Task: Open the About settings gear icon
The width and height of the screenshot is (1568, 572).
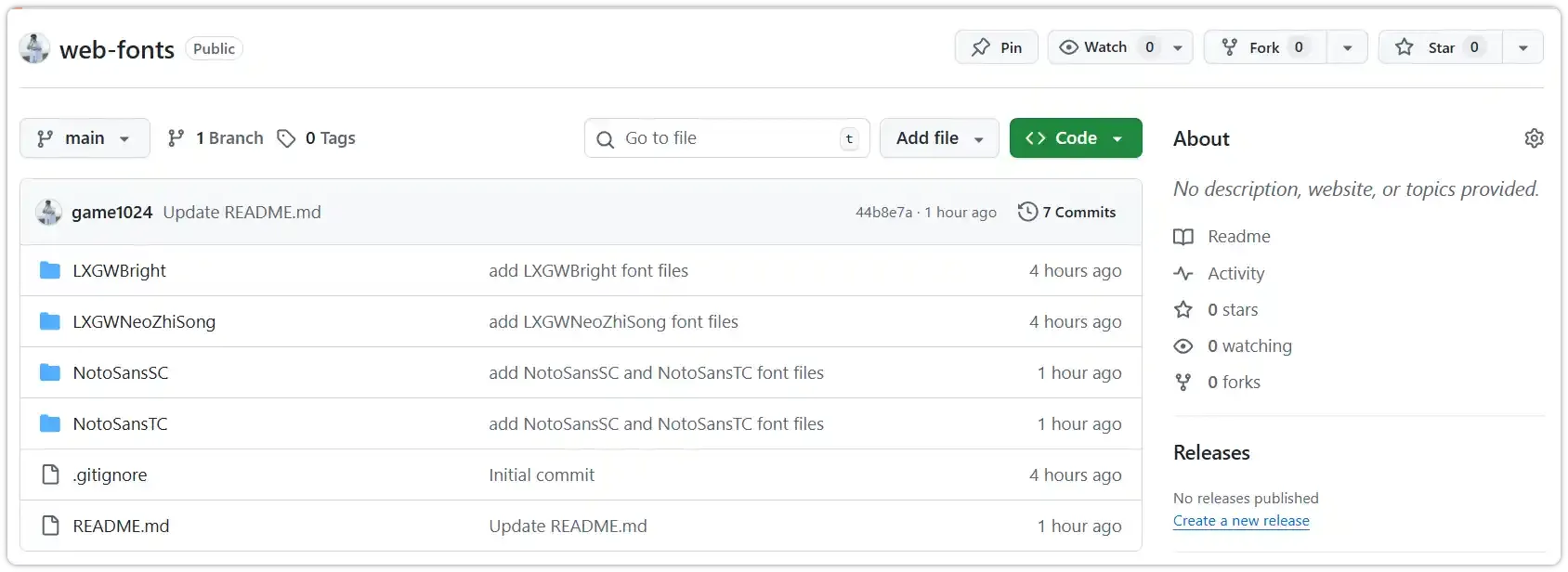Action: [x=1534, y=138]
